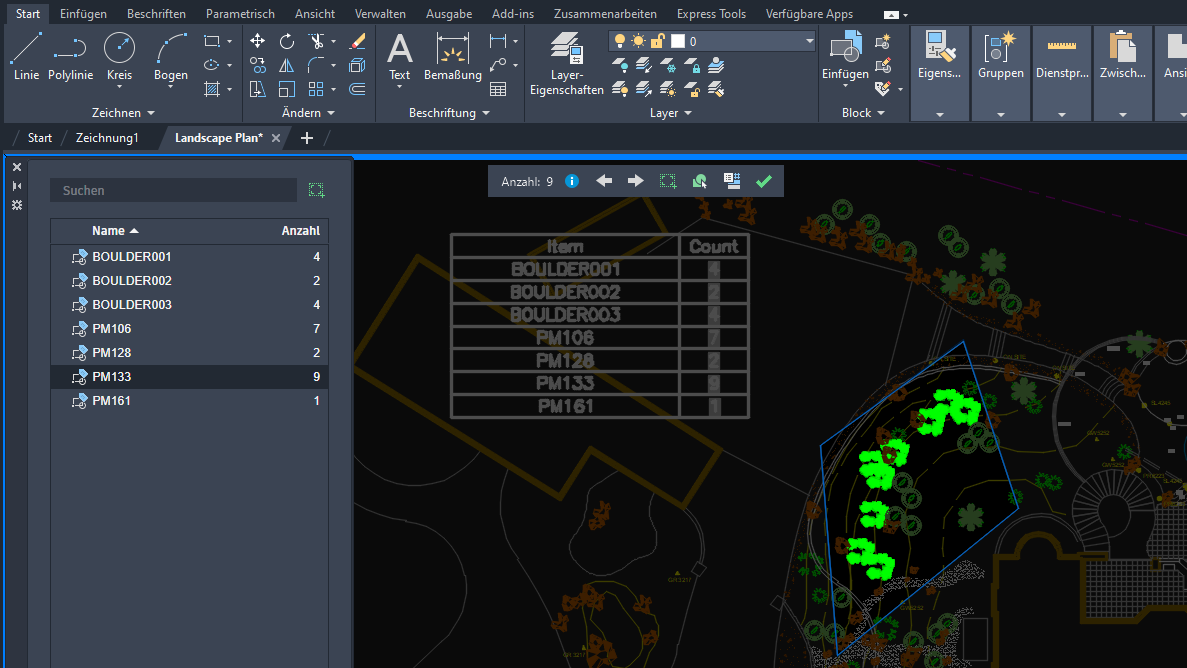Open the Zeichnung1 document tab
This screenshot has width=1187, height=668.
tap(107, 138)
